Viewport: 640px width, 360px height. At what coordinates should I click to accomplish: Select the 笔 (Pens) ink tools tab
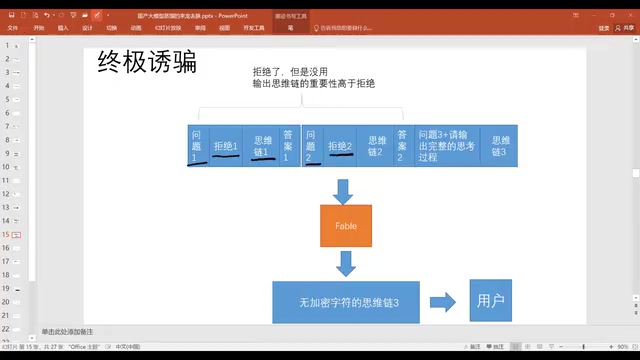point(290,28)
